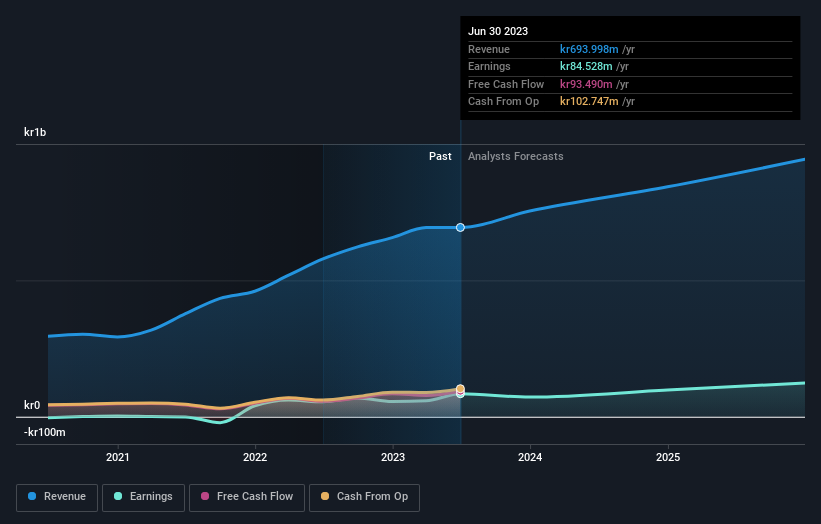Click the Past section label
821x524 pixels.
440,156
